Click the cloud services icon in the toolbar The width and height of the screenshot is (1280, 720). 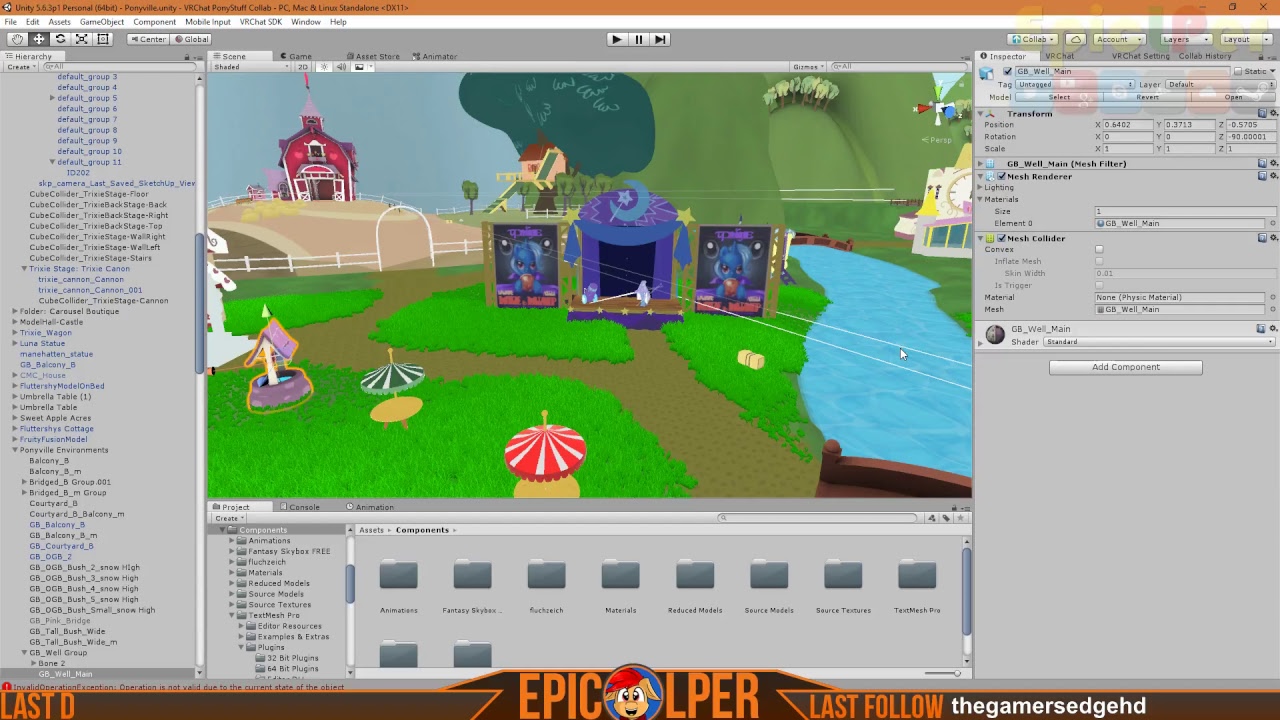[1076, 39]
